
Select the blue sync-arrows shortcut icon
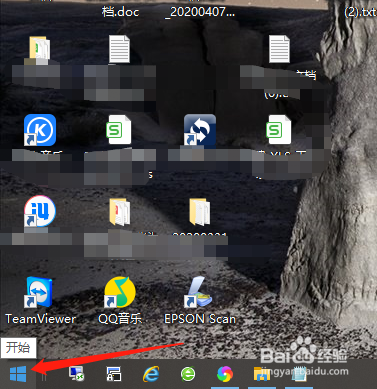click(200, 130)
